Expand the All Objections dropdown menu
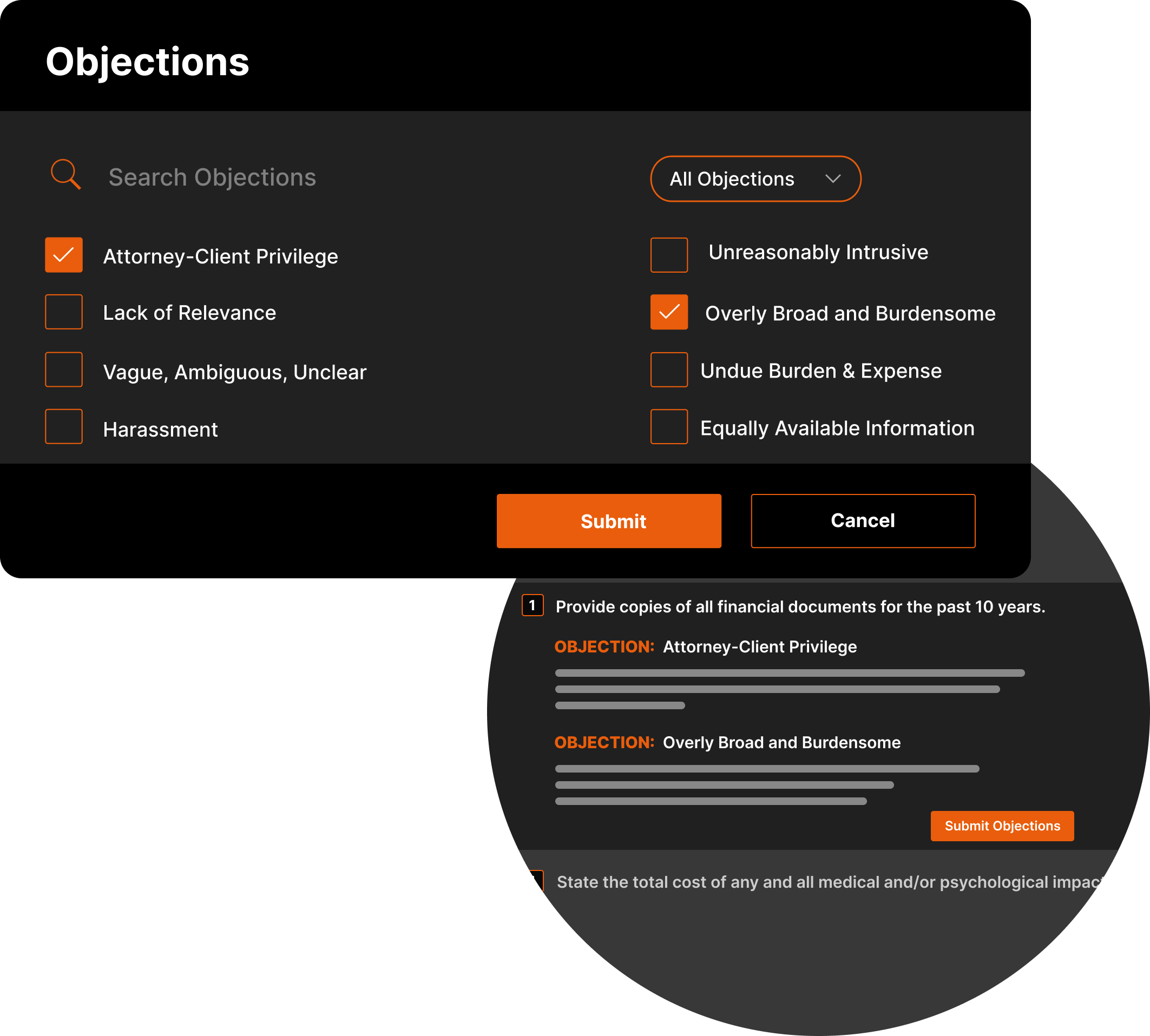This screenshot has width=1150, height=1036. tap(756, 179)
